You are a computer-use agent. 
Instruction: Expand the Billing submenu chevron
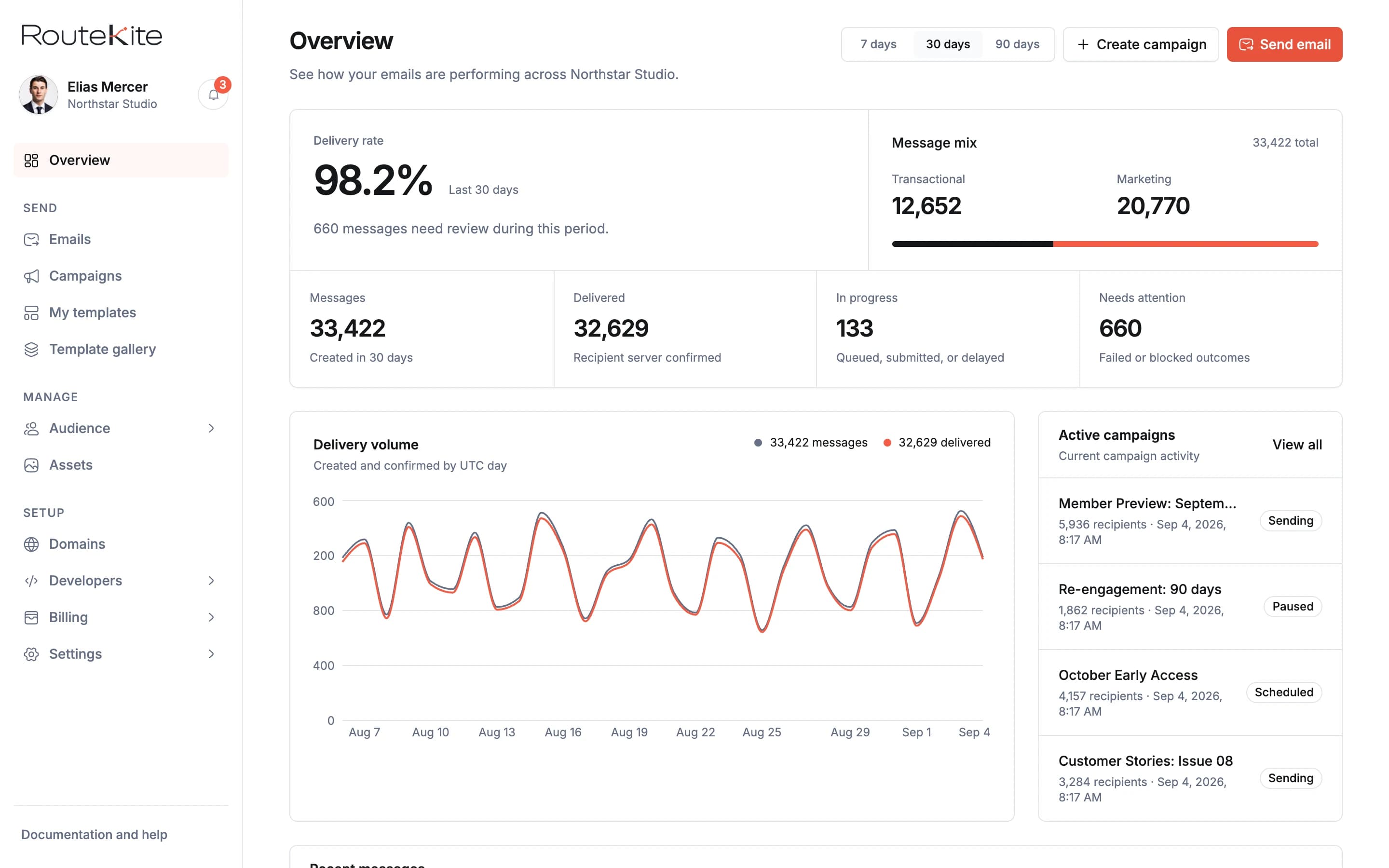tap(211, 617)
